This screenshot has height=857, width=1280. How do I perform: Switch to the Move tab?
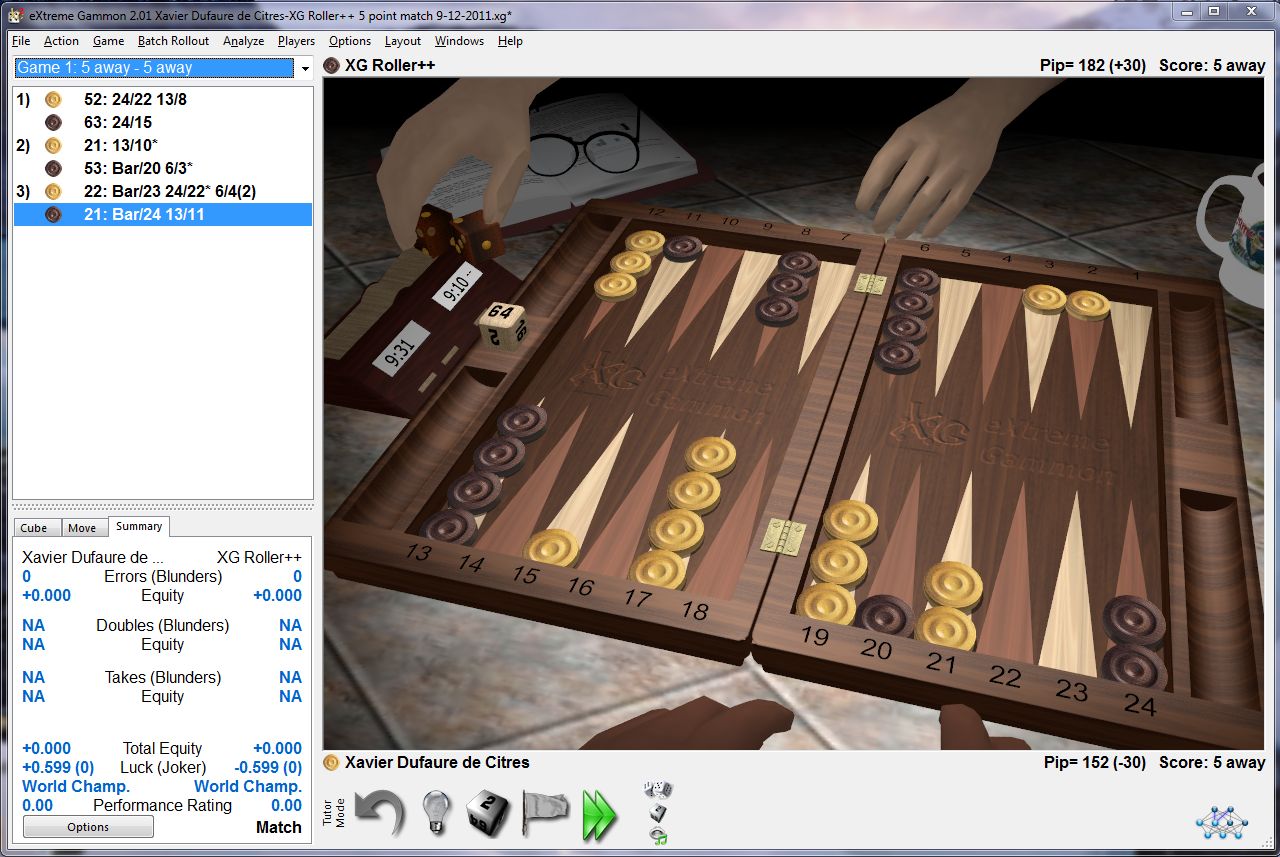click(x=82, y=528)
